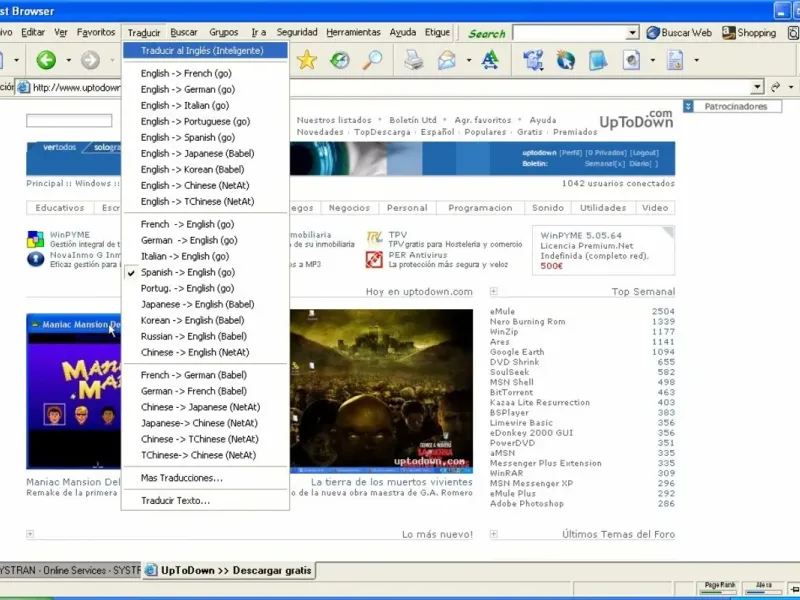Choose French -> English (go) translation

pyautogui.click(x=188, y=225)
